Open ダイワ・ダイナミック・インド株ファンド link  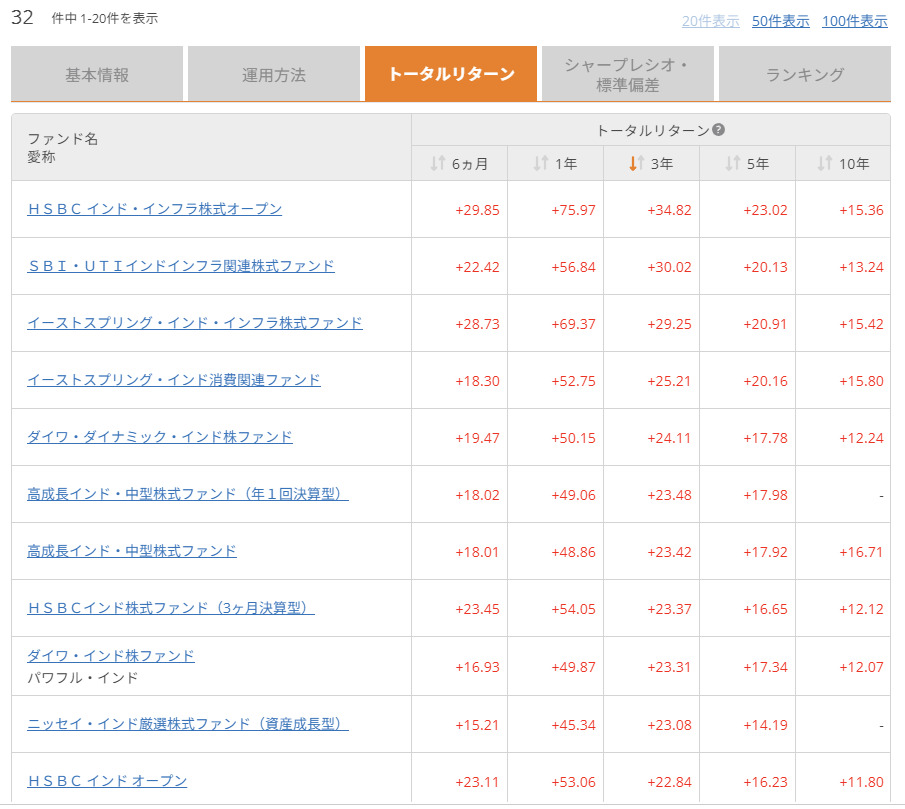point(160,437)
